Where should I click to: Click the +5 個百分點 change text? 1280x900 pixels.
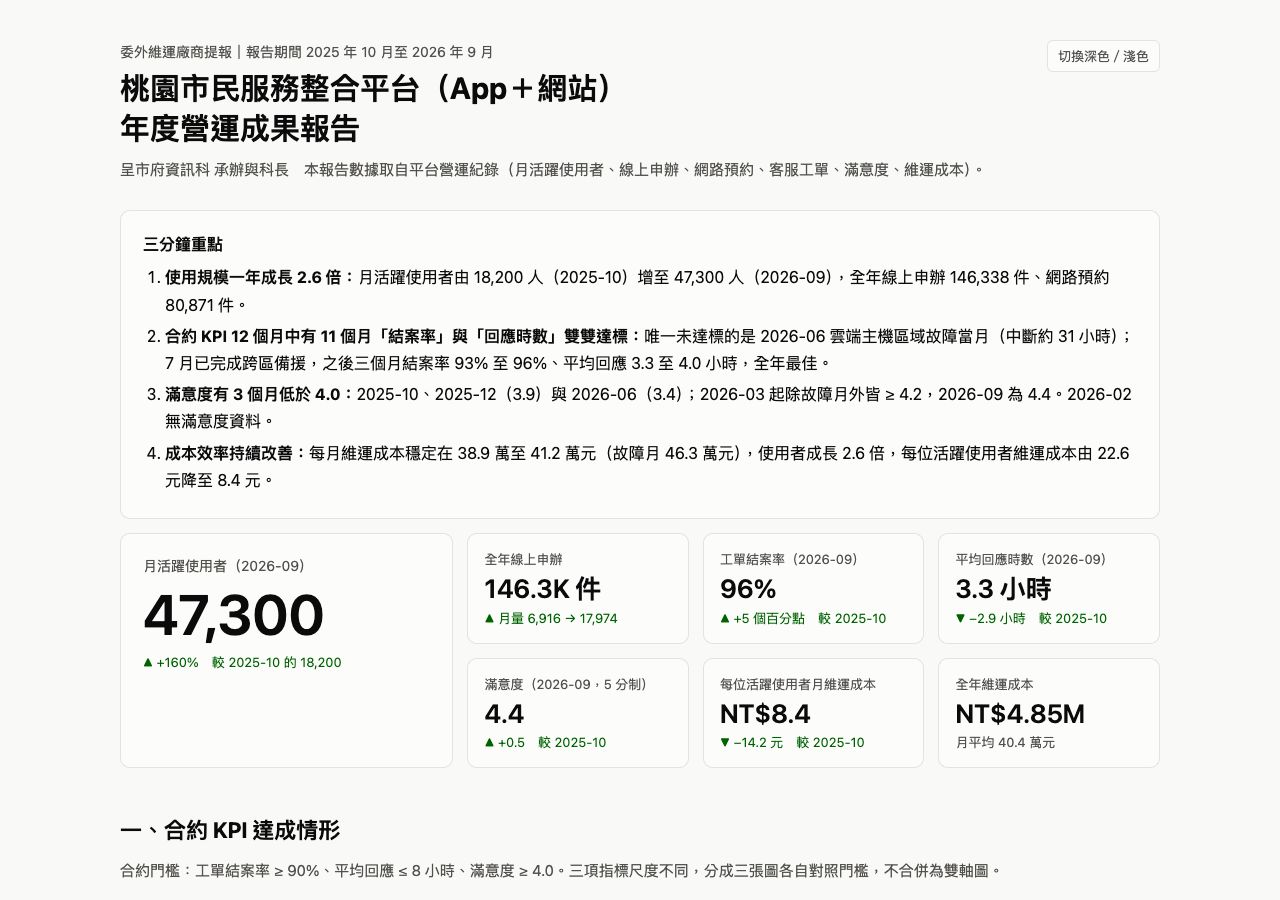tap(803, 619)
